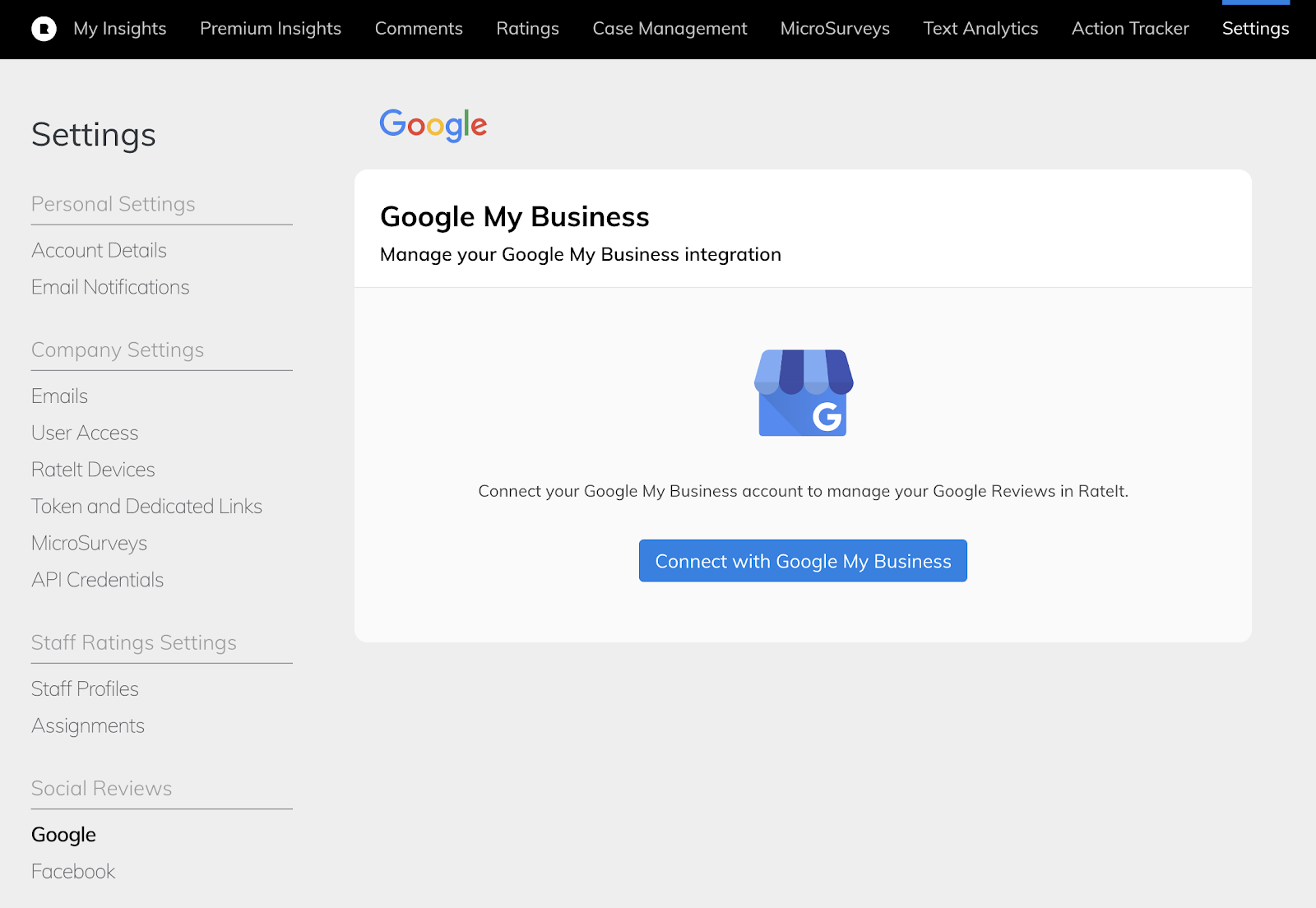
Task: Open API Credentials page
Action: tap(97, 580)
